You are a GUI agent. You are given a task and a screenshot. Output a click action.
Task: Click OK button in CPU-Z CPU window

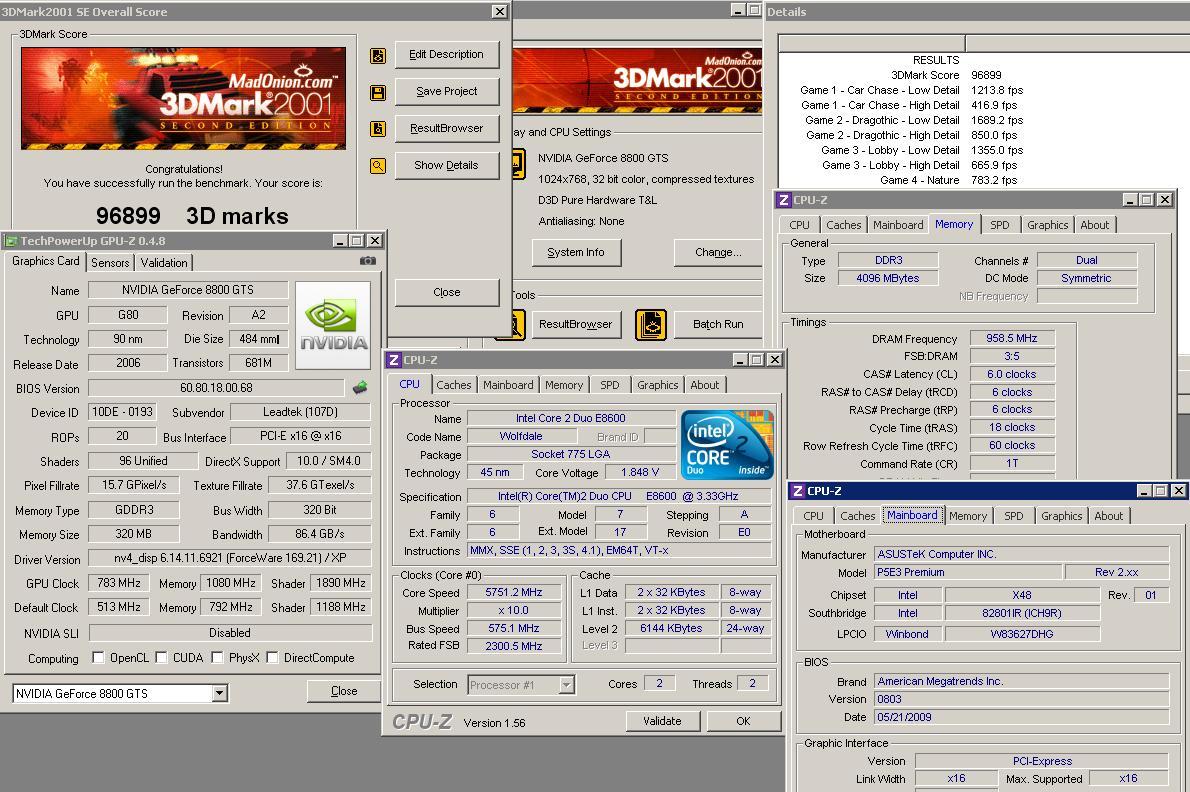pyautogui.click(x=743, y=721)
